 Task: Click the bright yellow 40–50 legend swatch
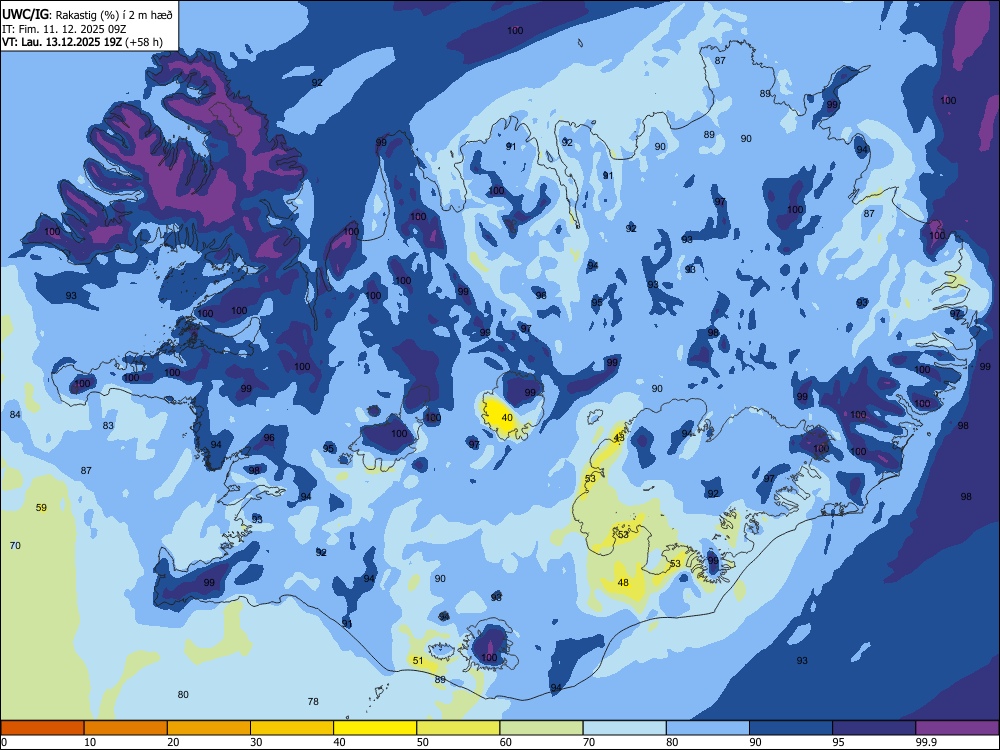(375, 728)
